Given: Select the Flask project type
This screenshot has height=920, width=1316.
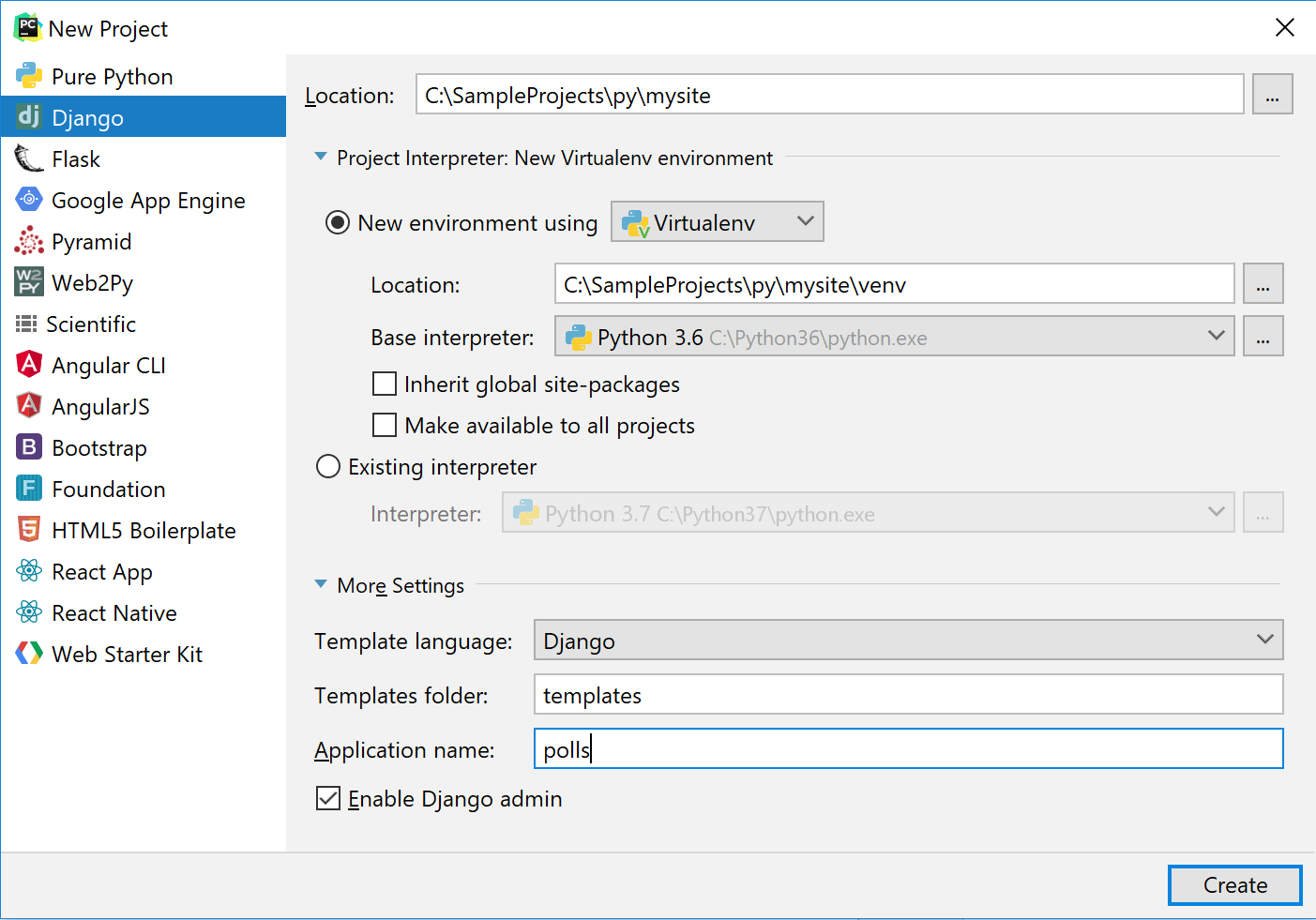Looking at the screenshot, I should (x=144, y=158).
